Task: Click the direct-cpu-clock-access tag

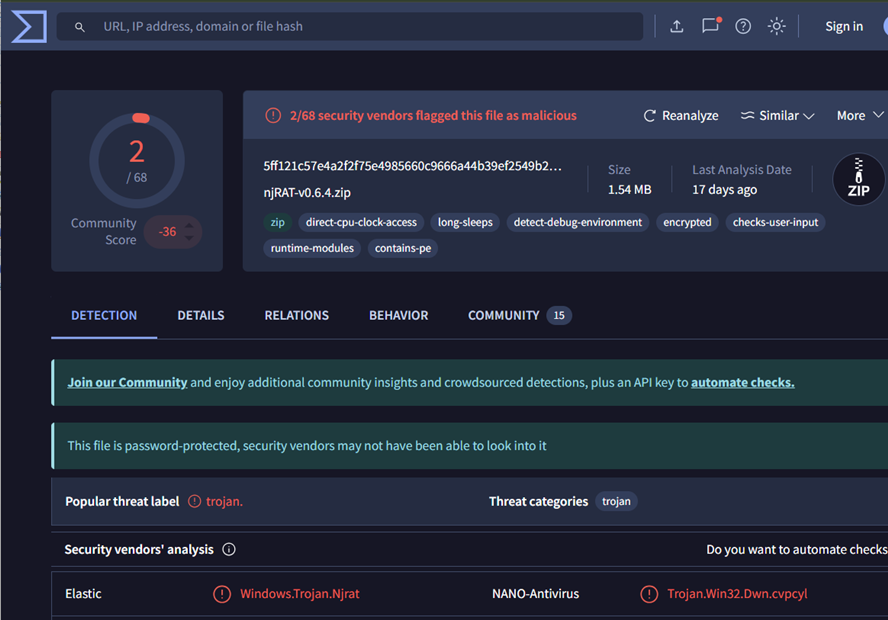Action: pyautogui.click(x=361, y=222)
